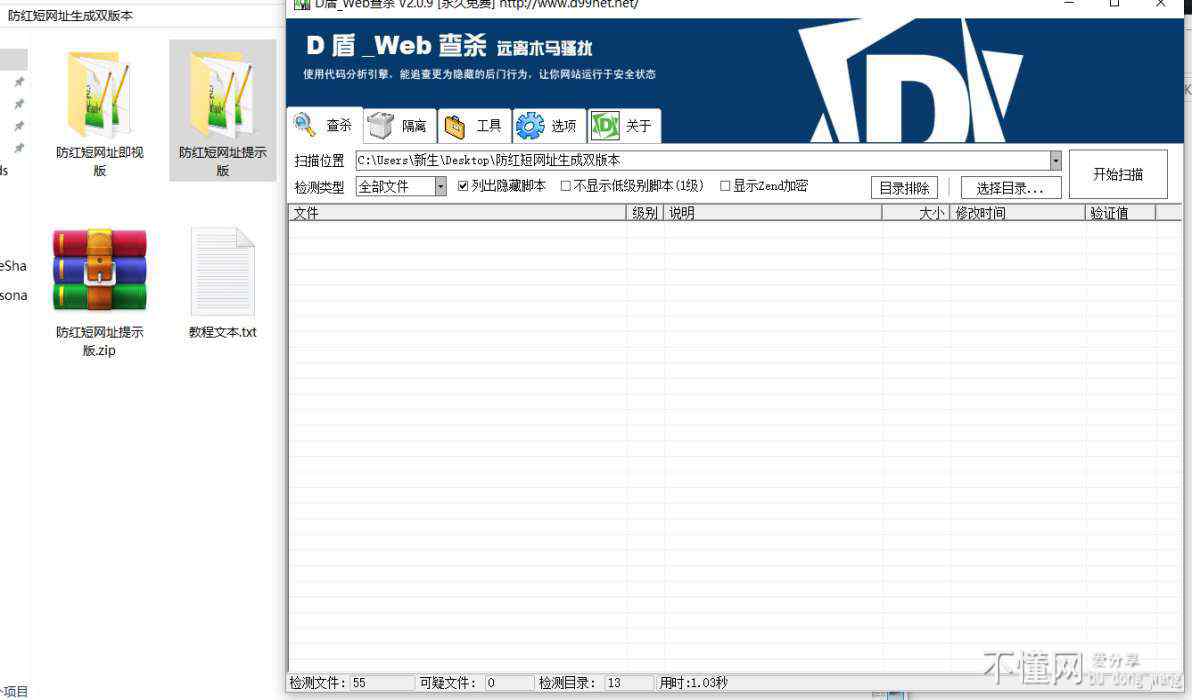Click the 用时:1.03秒 status text
Viewport: 1192px width, 700px height.
click(x=693, y=683)
